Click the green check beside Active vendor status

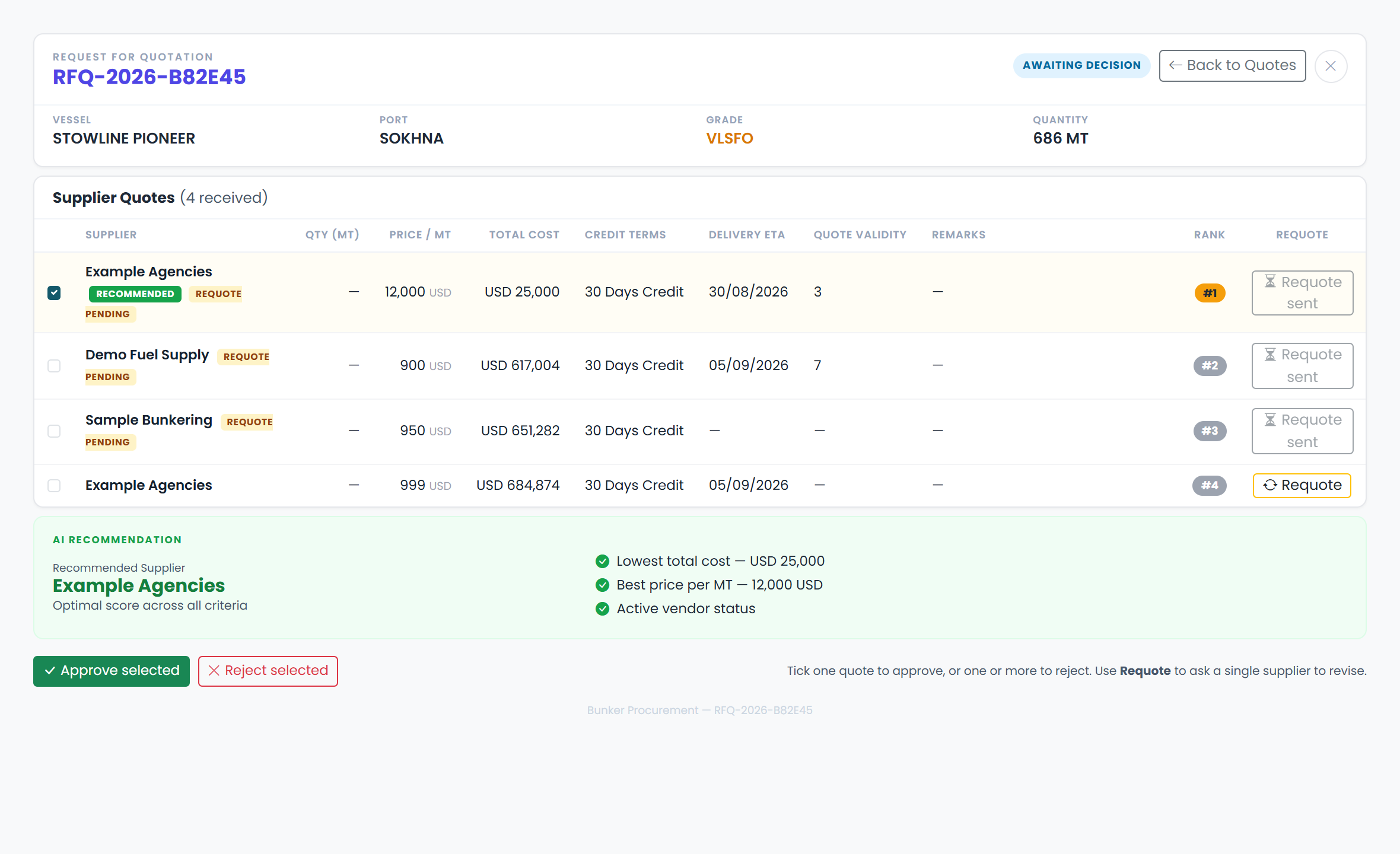(x=602, y=608)
